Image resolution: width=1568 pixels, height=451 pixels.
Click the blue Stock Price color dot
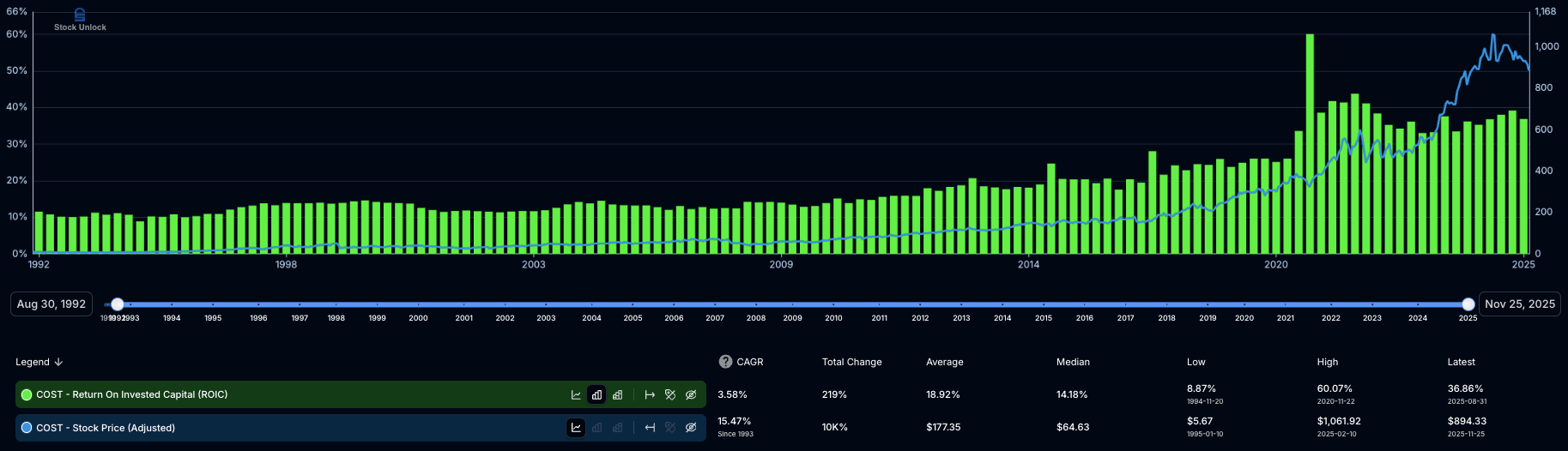pyautogui.click(x=27, y=427)
